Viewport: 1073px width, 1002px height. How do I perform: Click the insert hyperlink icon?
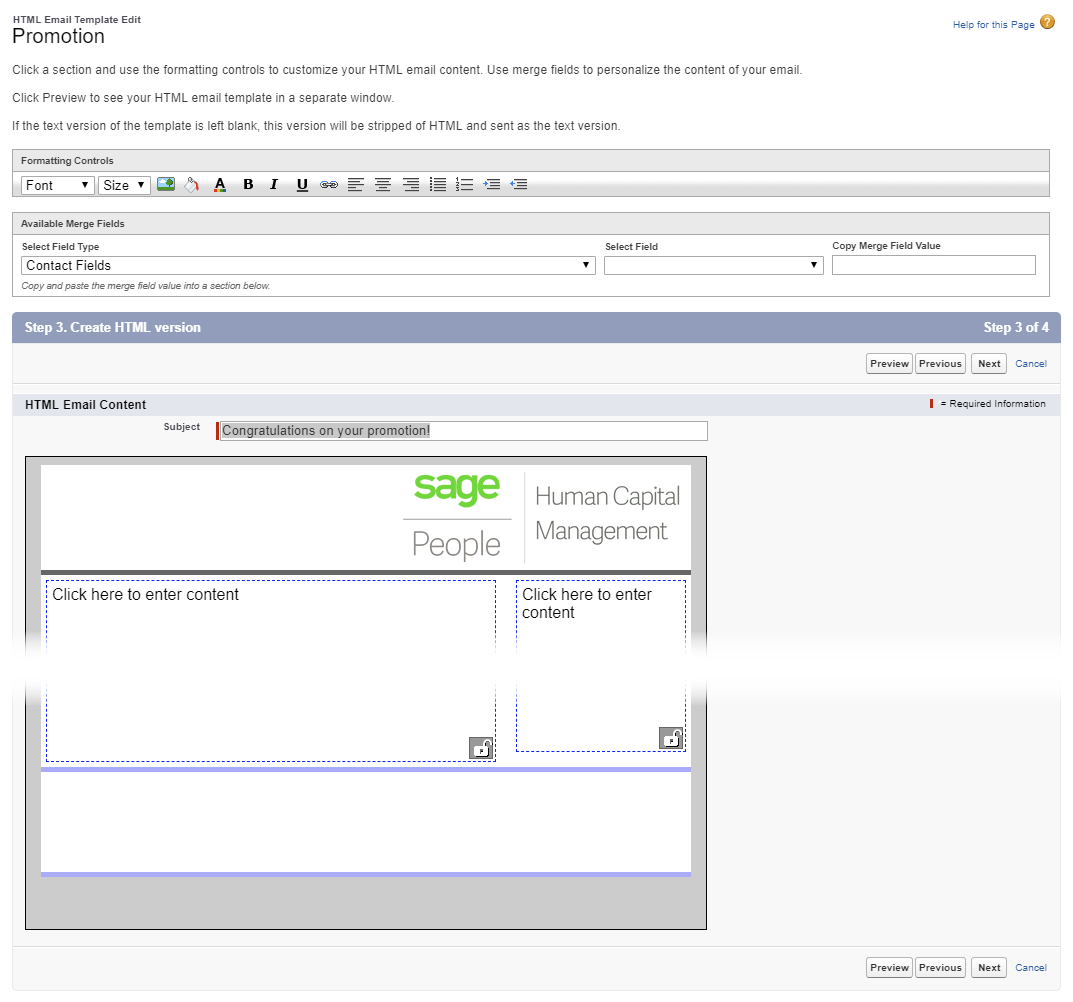point(329,185)
